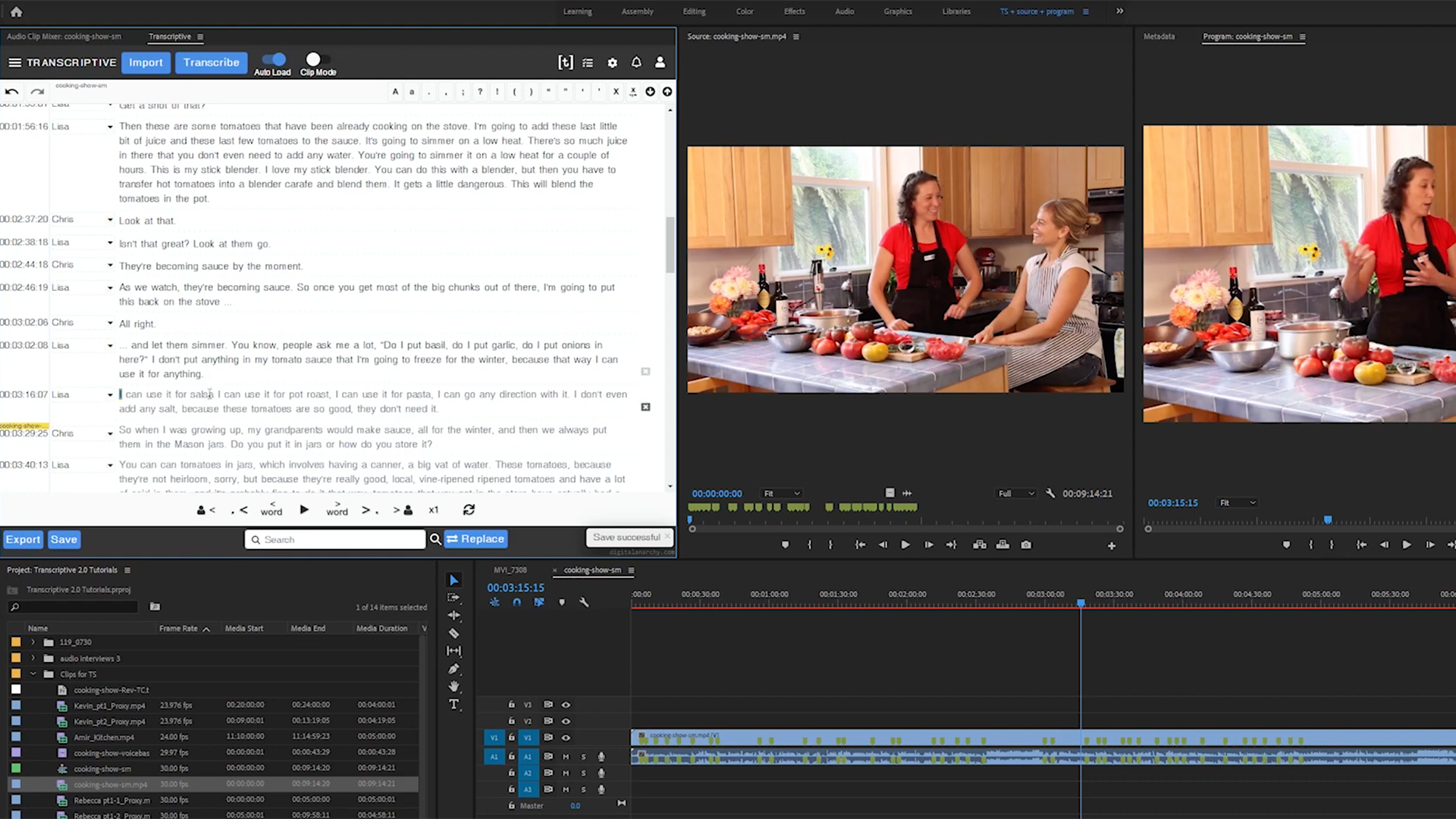
Task: Select the Pen tool
Action: point(453,669)
